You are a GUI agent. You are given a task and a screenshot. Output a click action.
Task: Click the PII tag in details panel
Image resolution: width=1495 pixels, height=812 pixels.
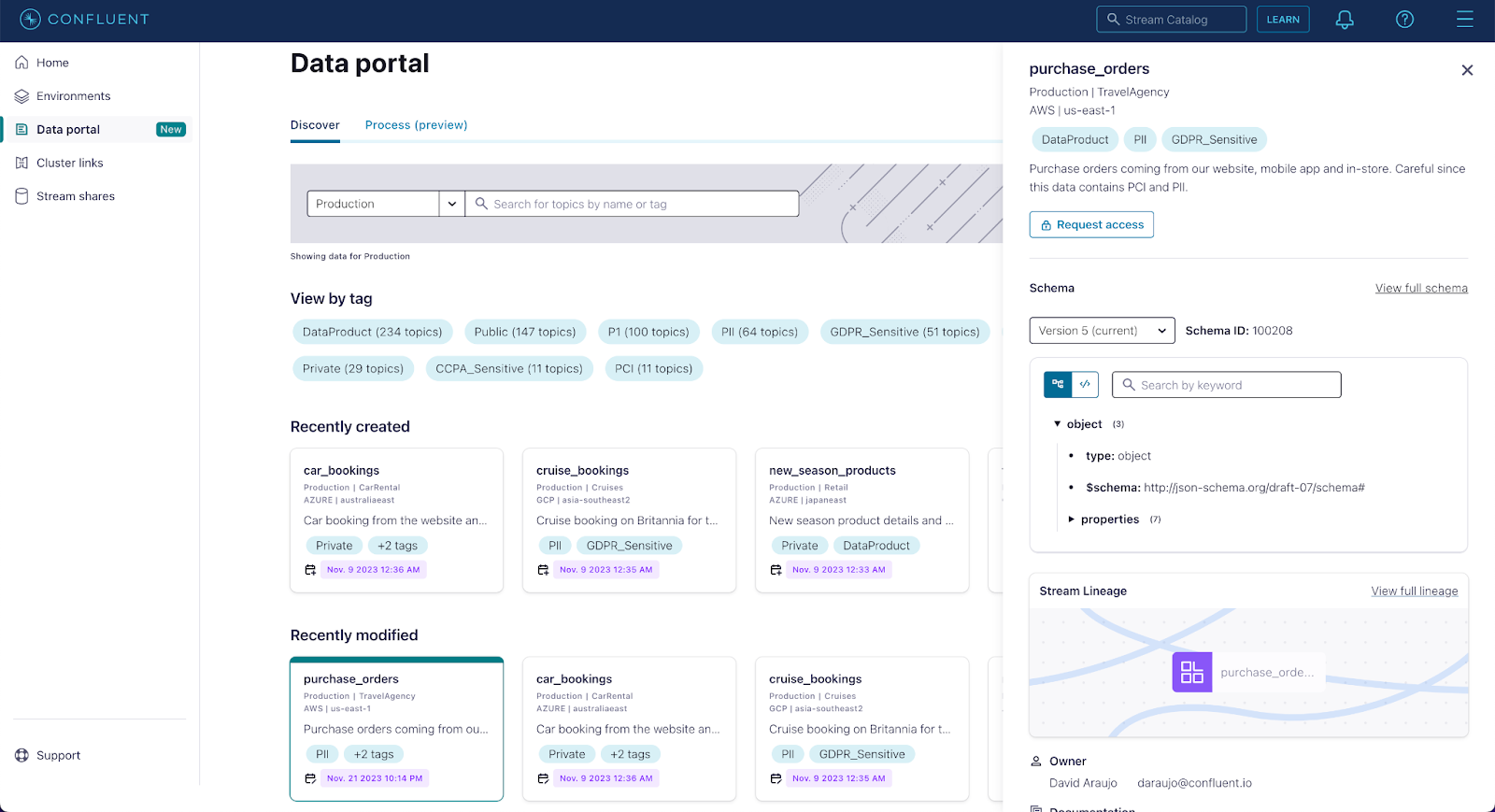point(1140,140)
